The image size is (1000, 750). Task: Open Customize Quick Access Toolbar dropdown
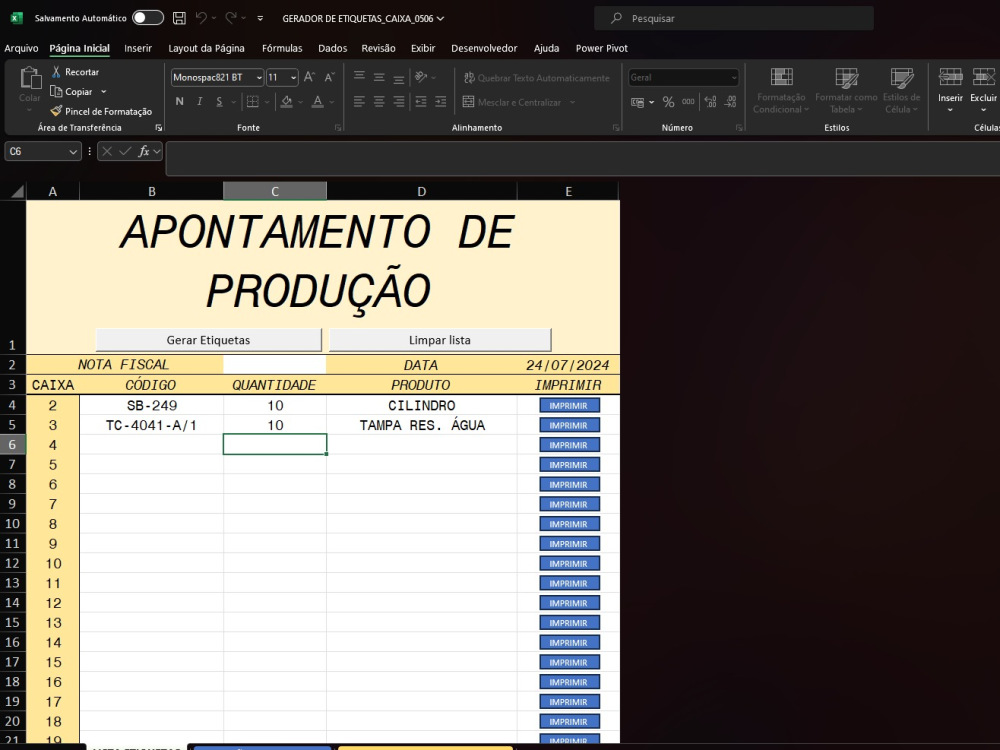tap(260, 18)
